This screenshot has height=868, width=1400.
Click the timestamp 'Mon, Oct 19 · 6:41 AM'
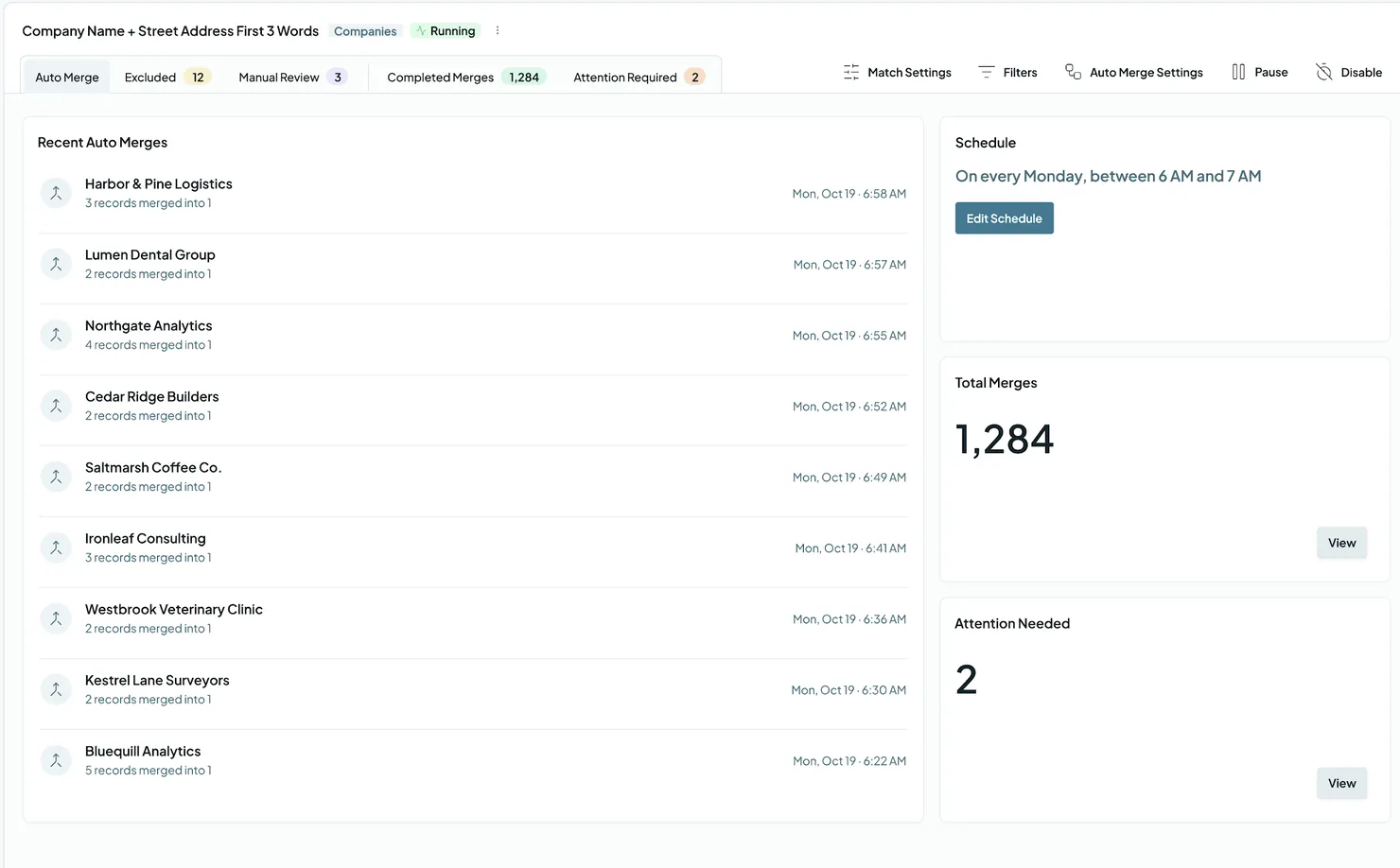point(850,548)
